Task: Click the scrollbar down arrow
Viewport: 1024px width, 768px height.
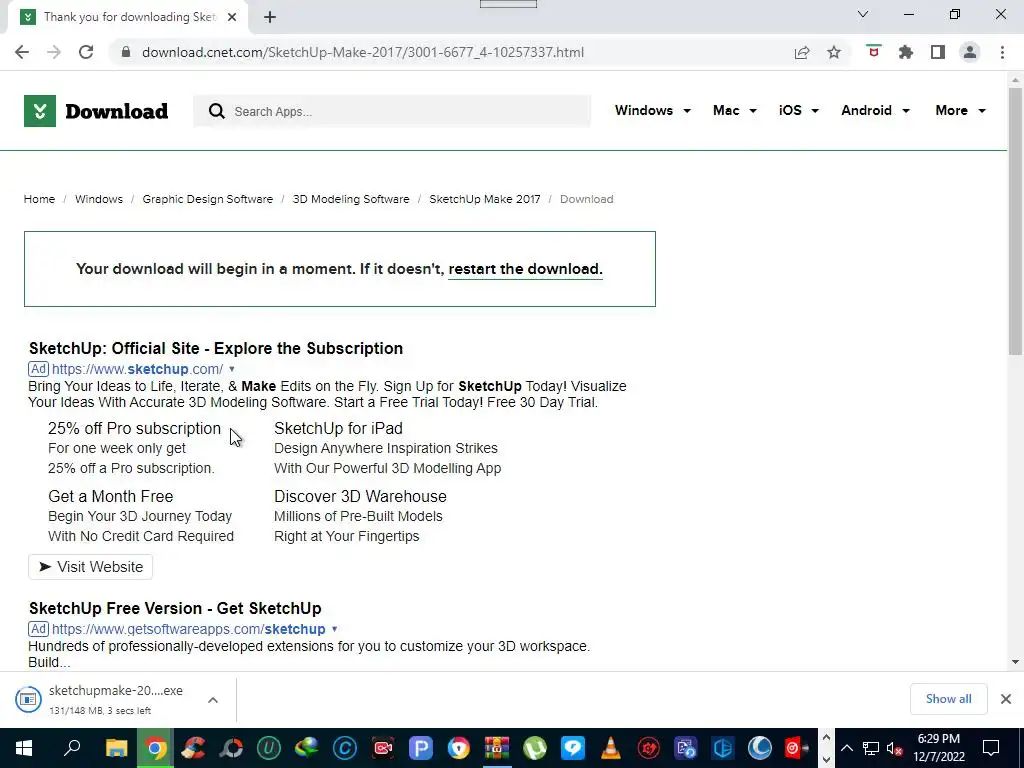Action: (x=1015, y=662)
